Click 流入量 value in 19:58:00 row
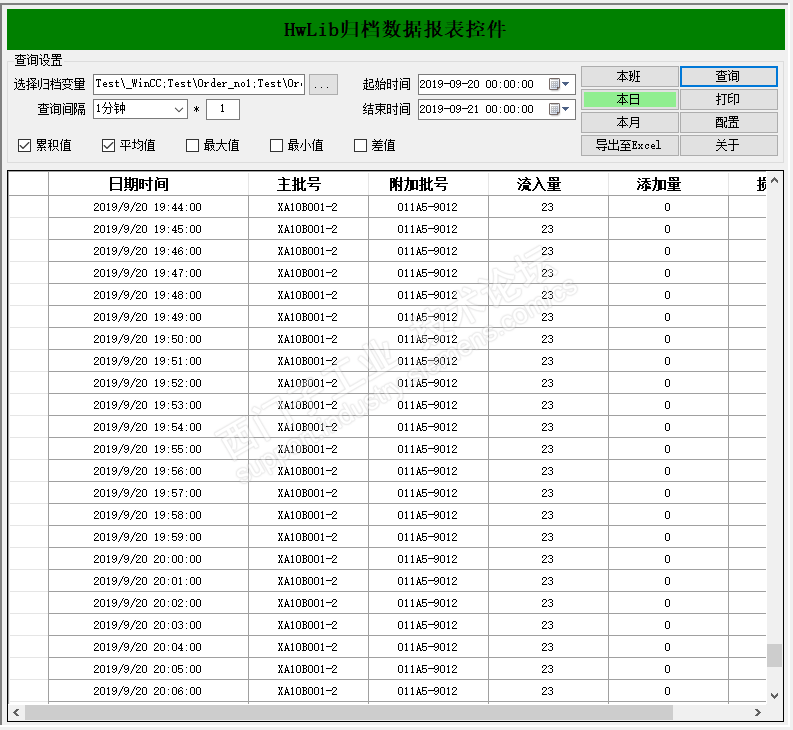793x730 pixels. (548, 515)
